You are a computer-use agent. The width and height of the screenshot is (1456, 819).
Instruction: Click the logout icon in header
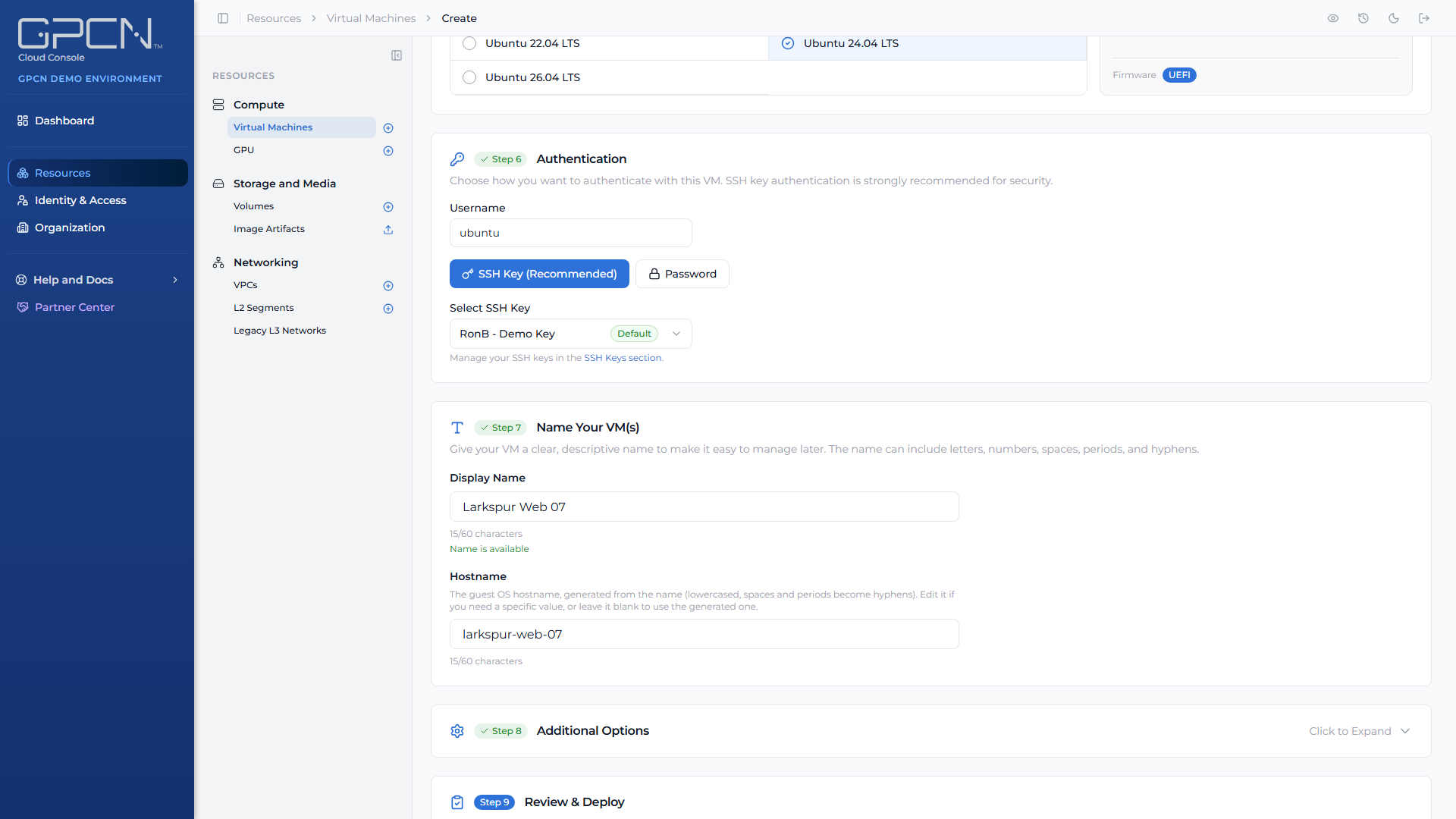tap(1424, 18)
